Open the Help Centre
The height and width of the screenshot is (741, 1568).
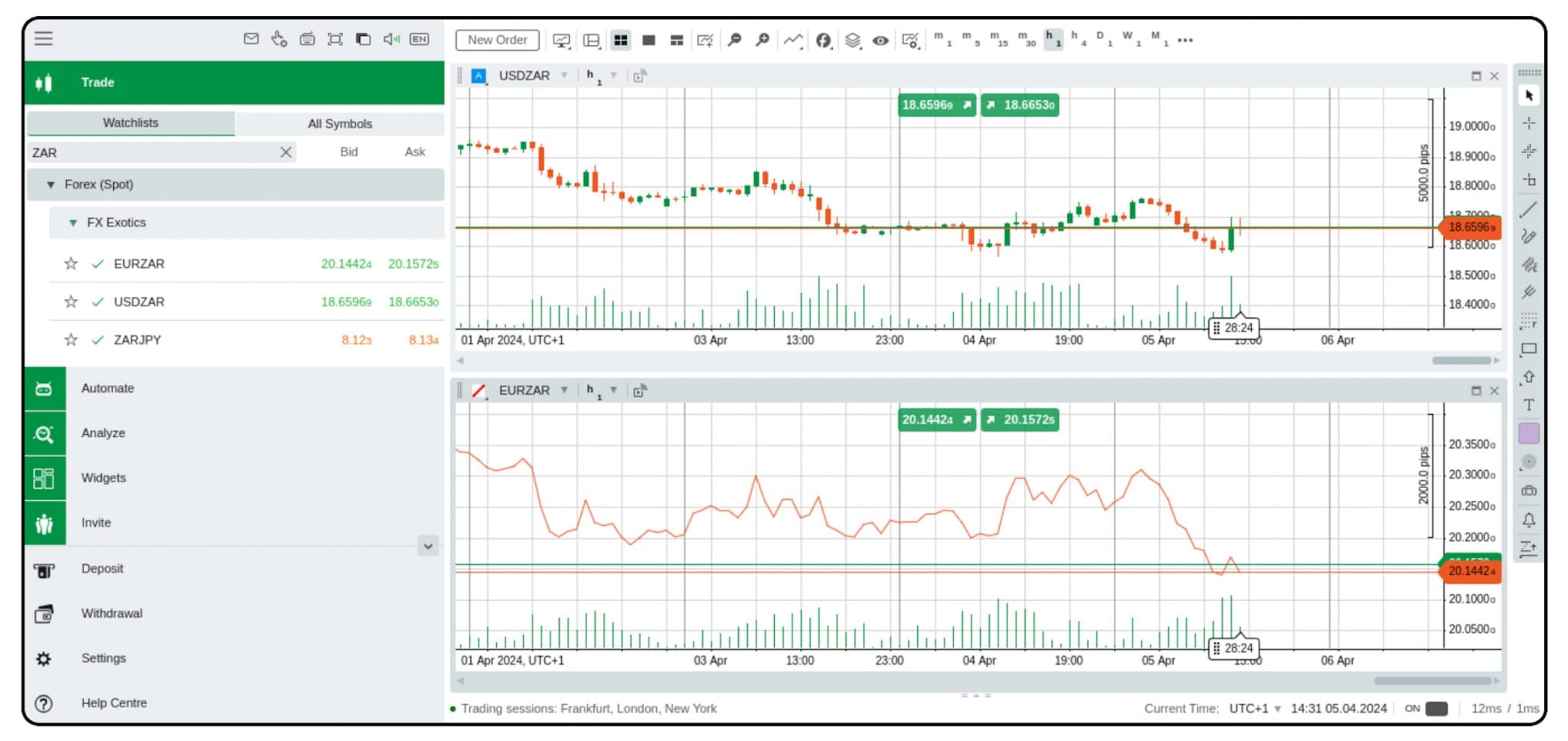pyautogui.click(x=113, y=703)
